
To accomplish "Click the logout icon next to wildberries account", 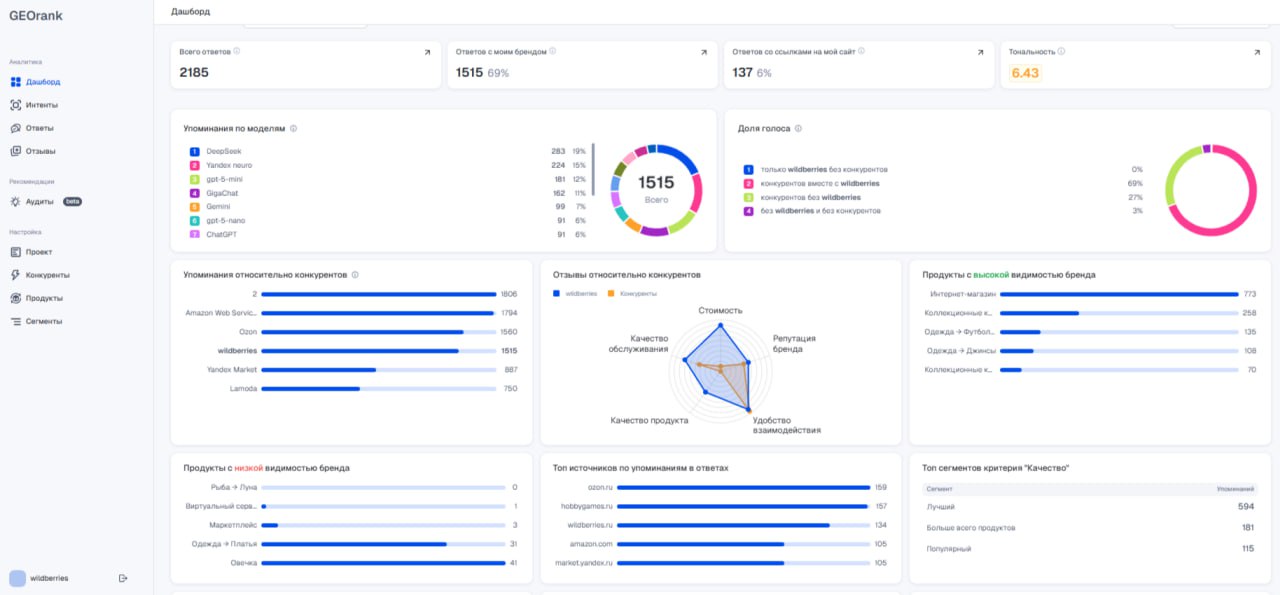I will click(x=123, y=578).
